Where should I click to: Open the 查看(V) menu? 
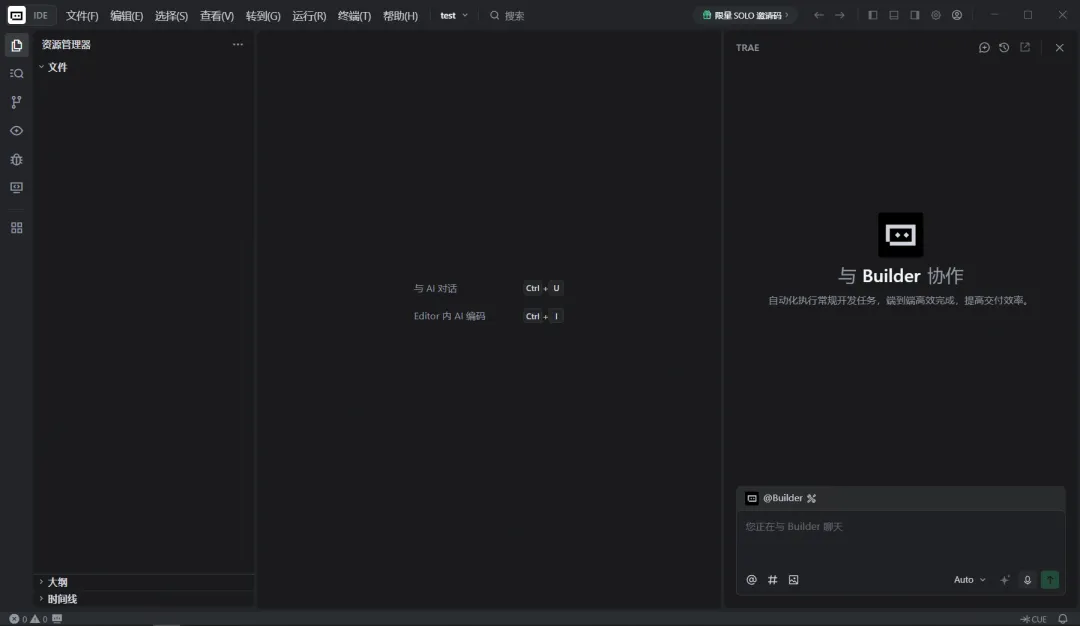click(x=217, y=15)
